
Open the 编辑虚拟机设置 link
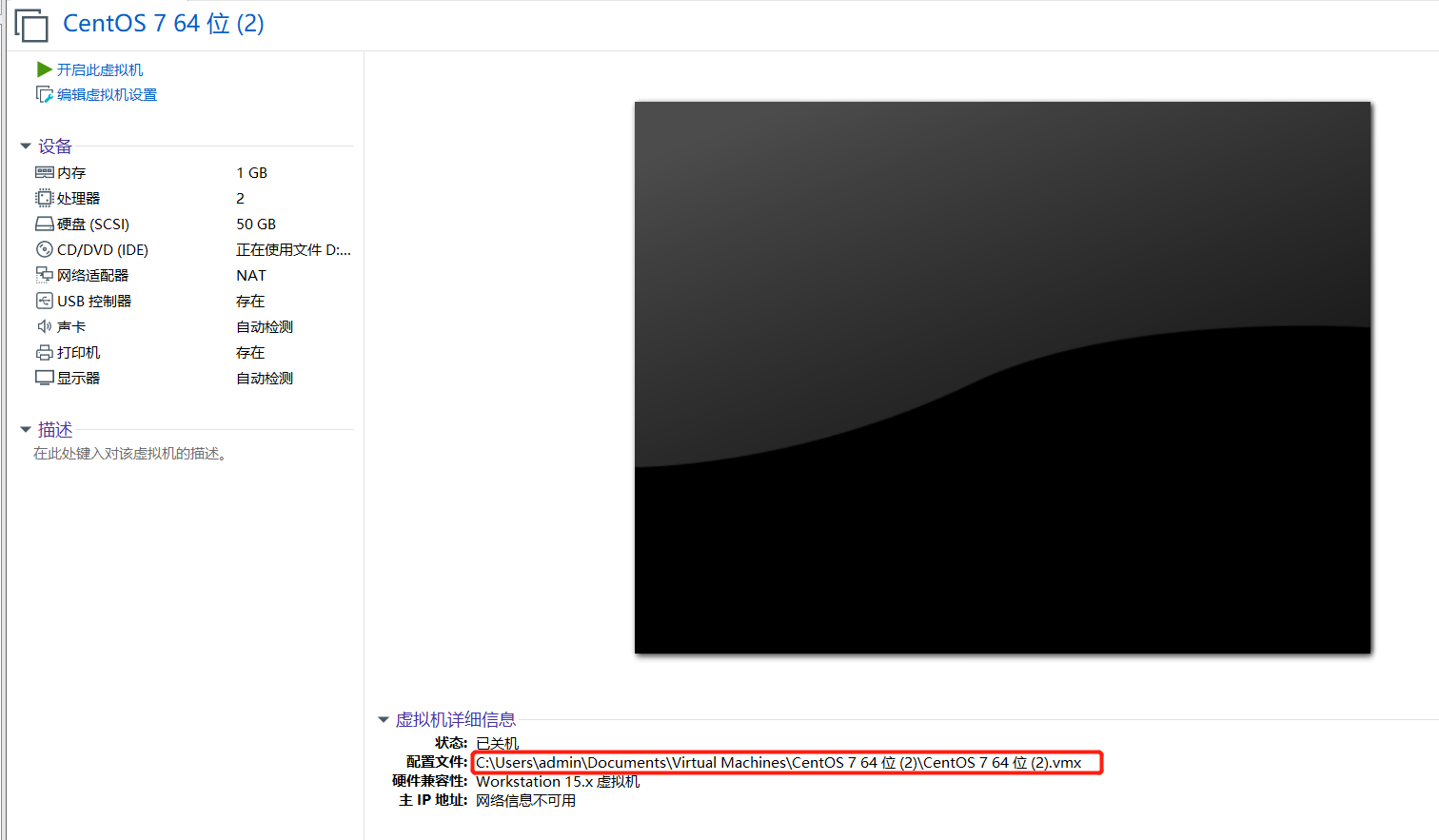107,94
